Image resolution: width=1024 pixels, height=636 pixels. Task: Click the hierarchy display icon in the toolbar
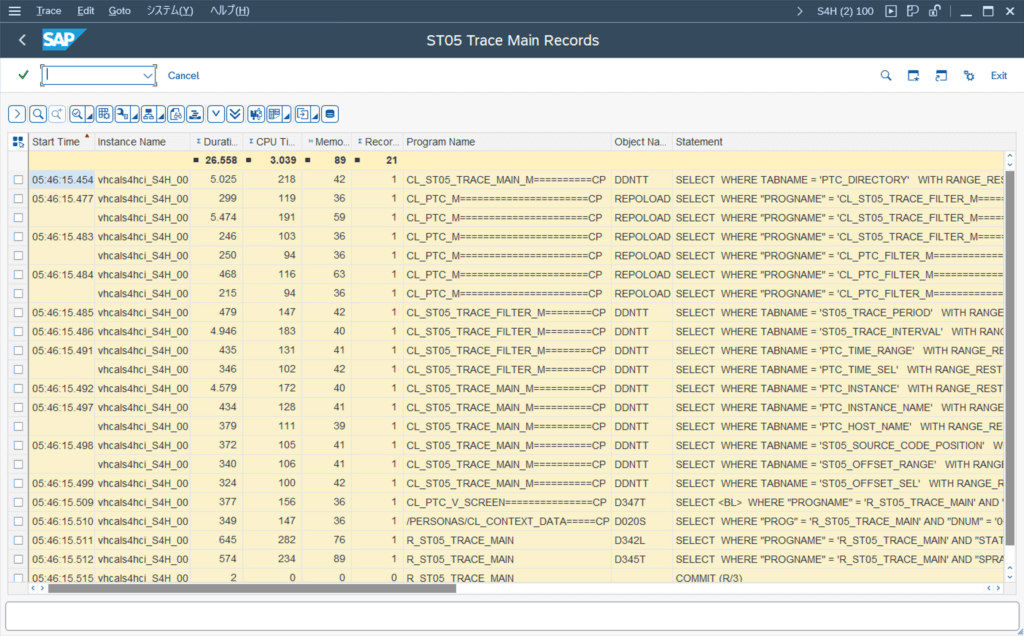tap(150, 114)
